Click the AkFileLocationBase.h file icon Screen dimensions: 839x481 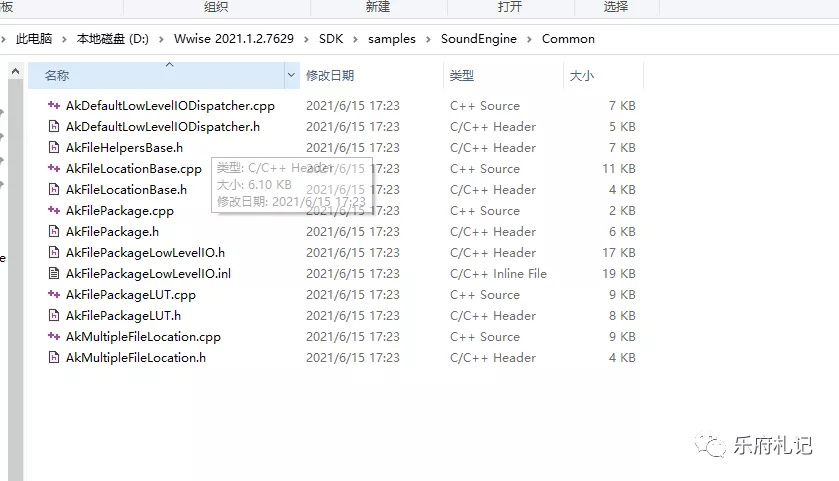point(54,189)
